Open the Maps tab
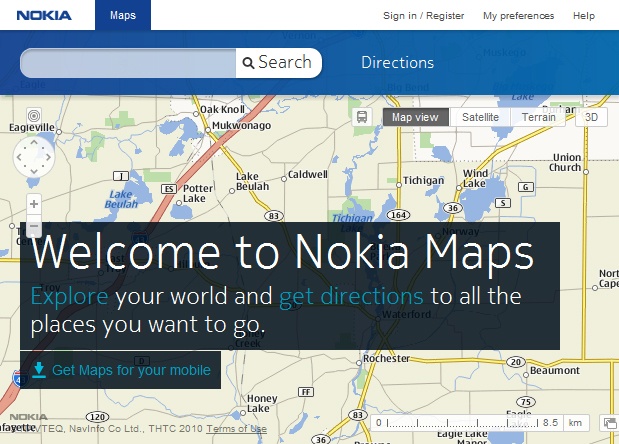619x444 pixels. [123, 15]
